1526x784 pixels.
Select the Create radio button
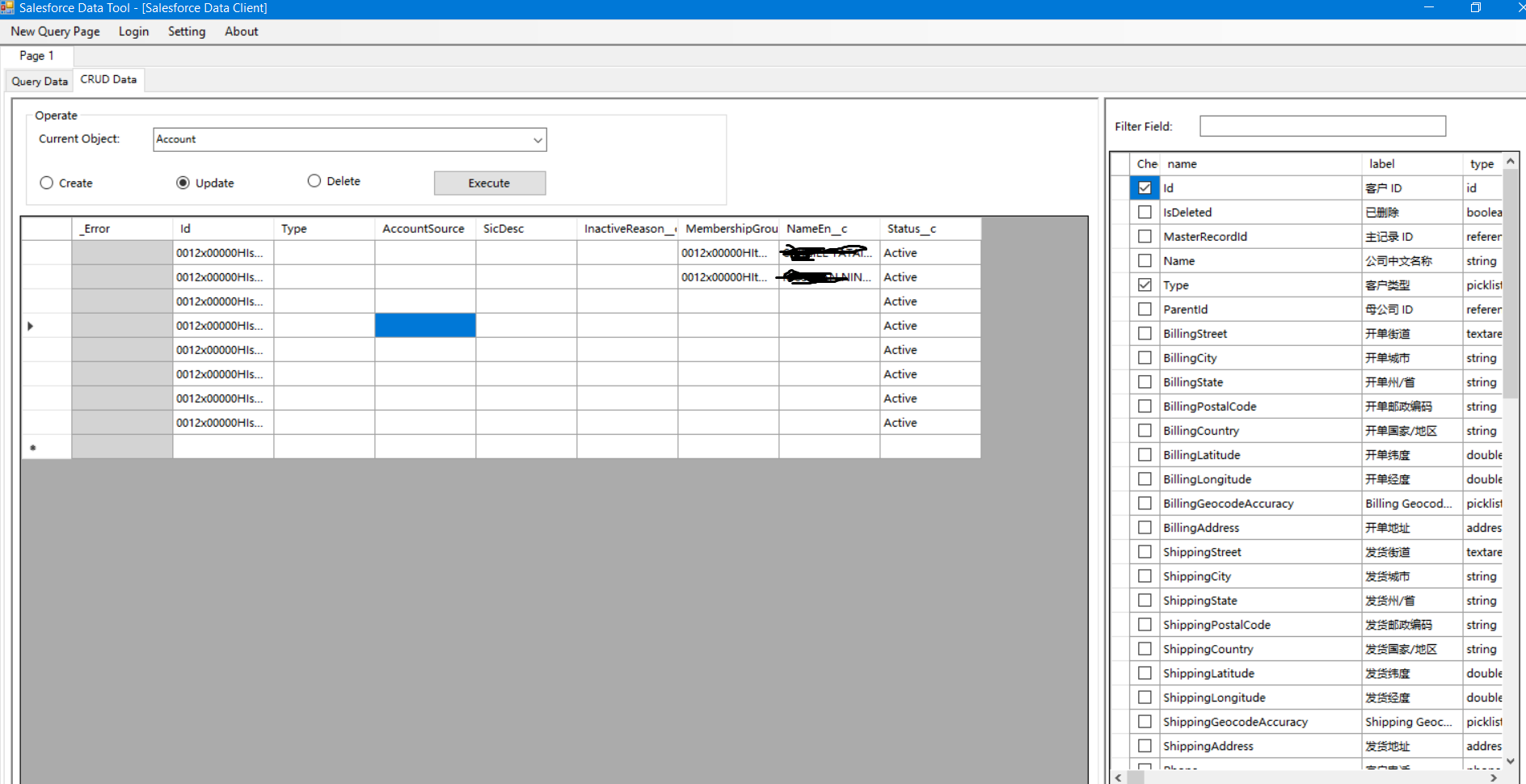click(x=46, y=183)
